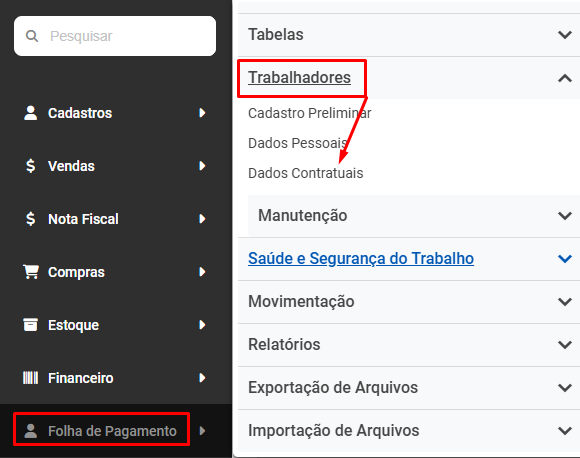
Task: Click the magnifying glass search icon
Action: click(32, 36)
